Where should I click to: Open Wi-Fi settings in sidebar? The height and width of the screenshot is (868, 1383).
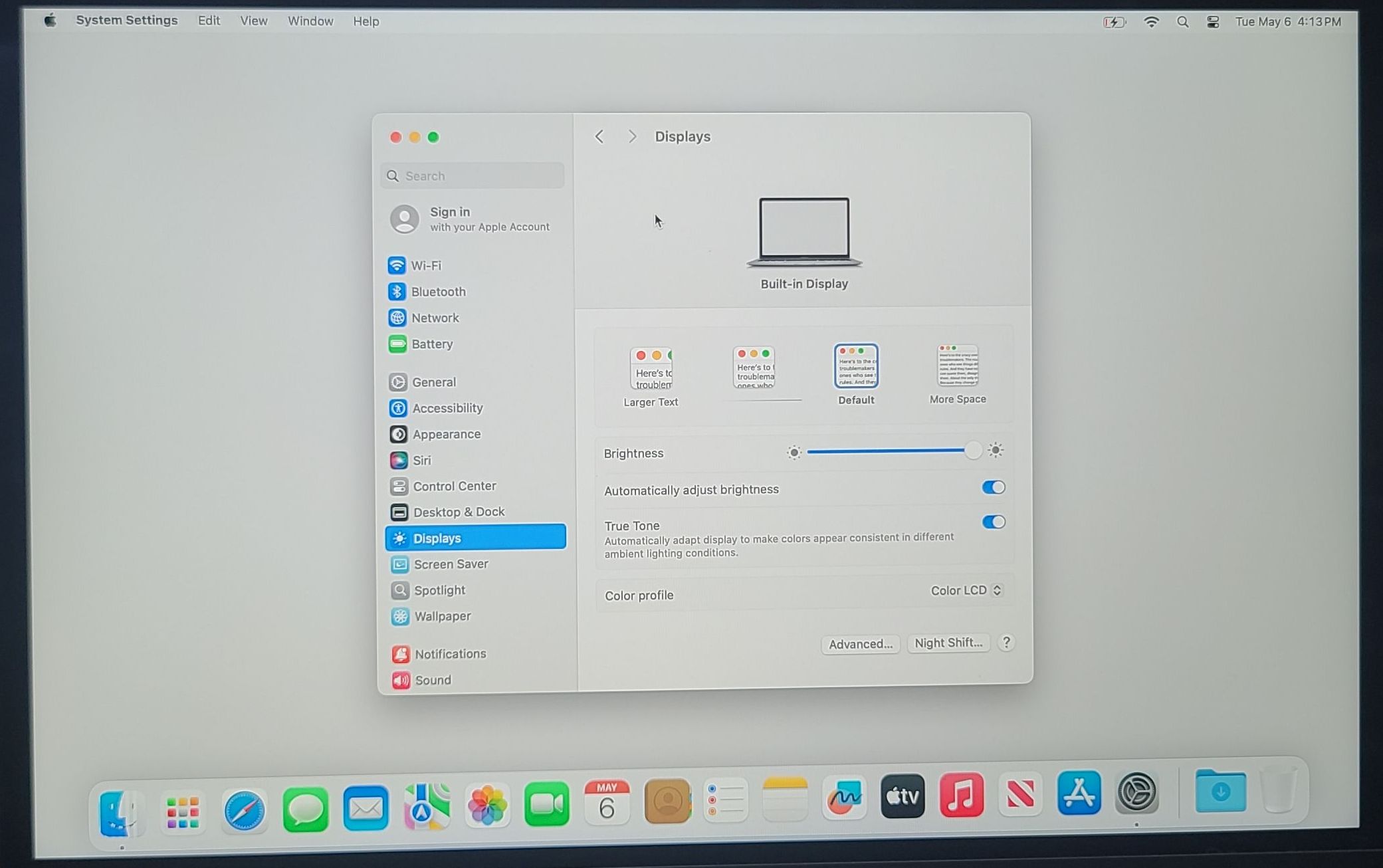(x=425, y=266)
